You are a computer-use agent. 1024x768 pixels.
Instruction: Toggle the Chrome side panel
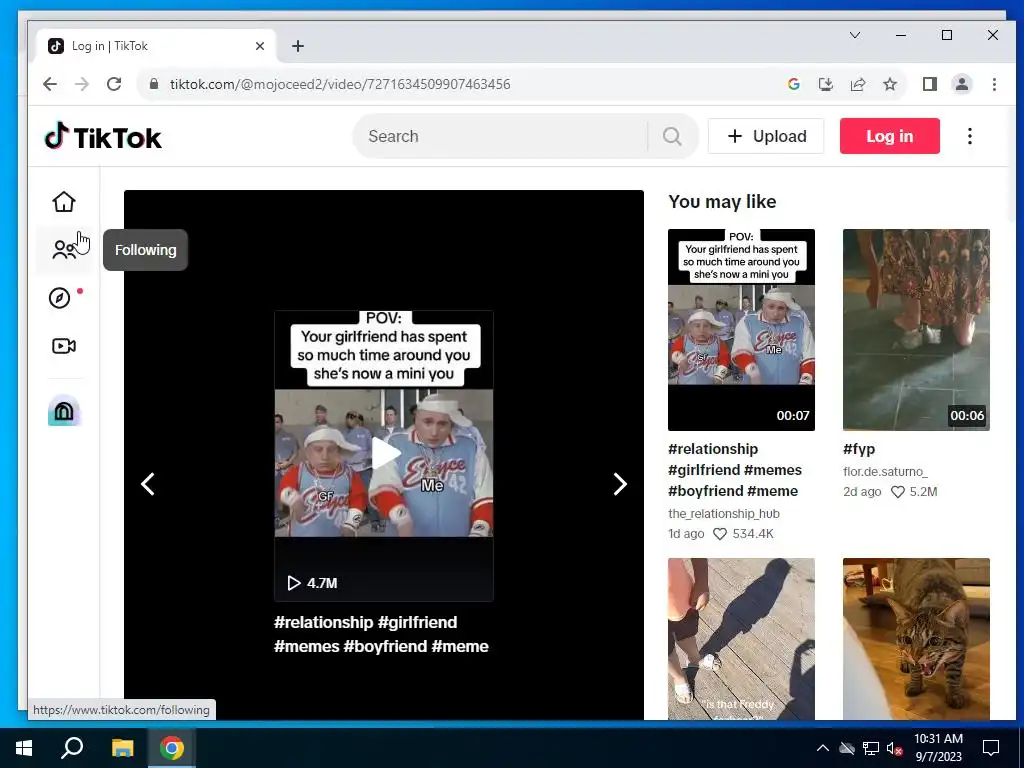tap(930, 84)
